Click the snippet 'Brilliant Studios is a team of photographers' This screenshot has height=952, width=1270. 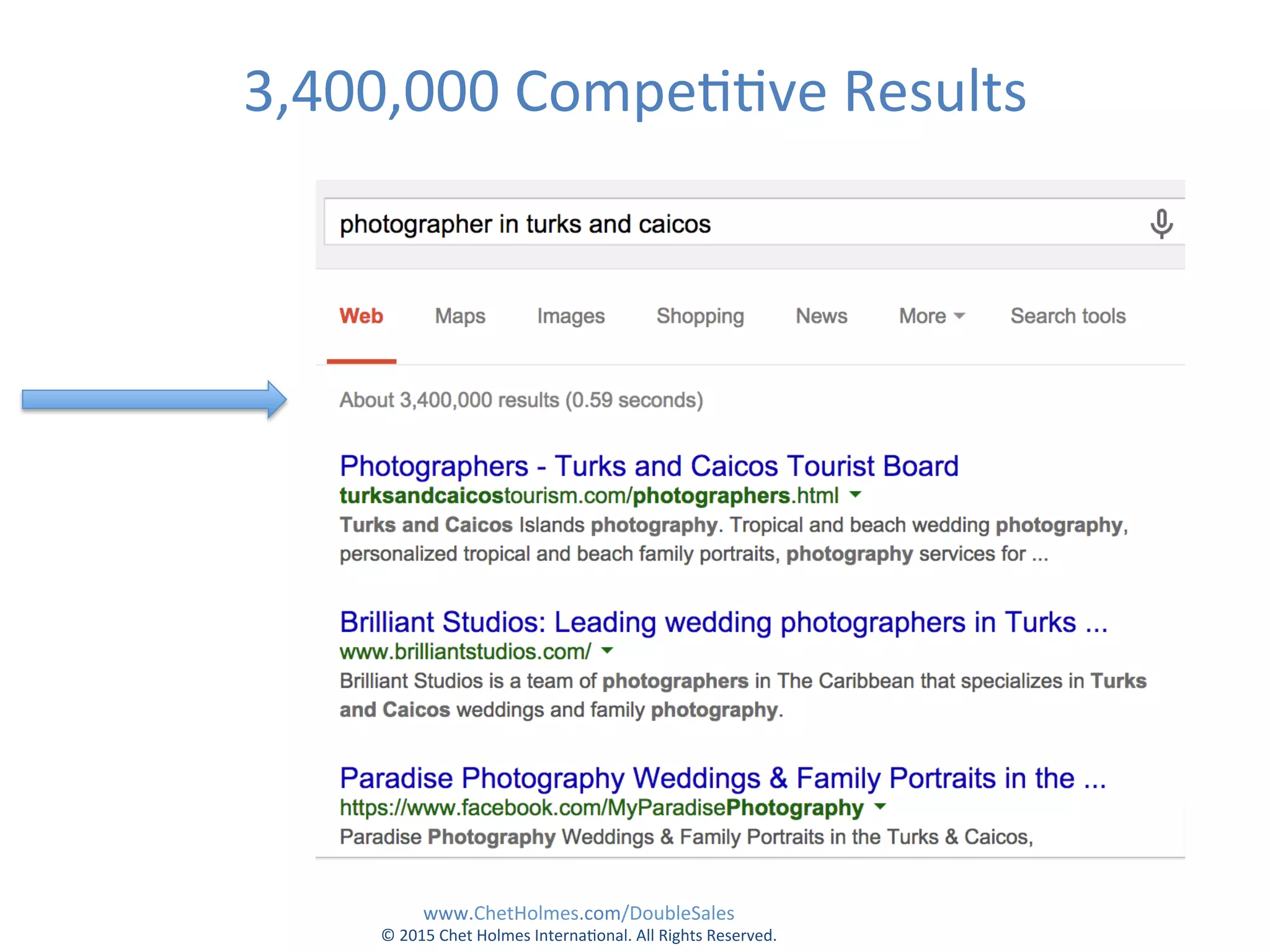point(743,695)
